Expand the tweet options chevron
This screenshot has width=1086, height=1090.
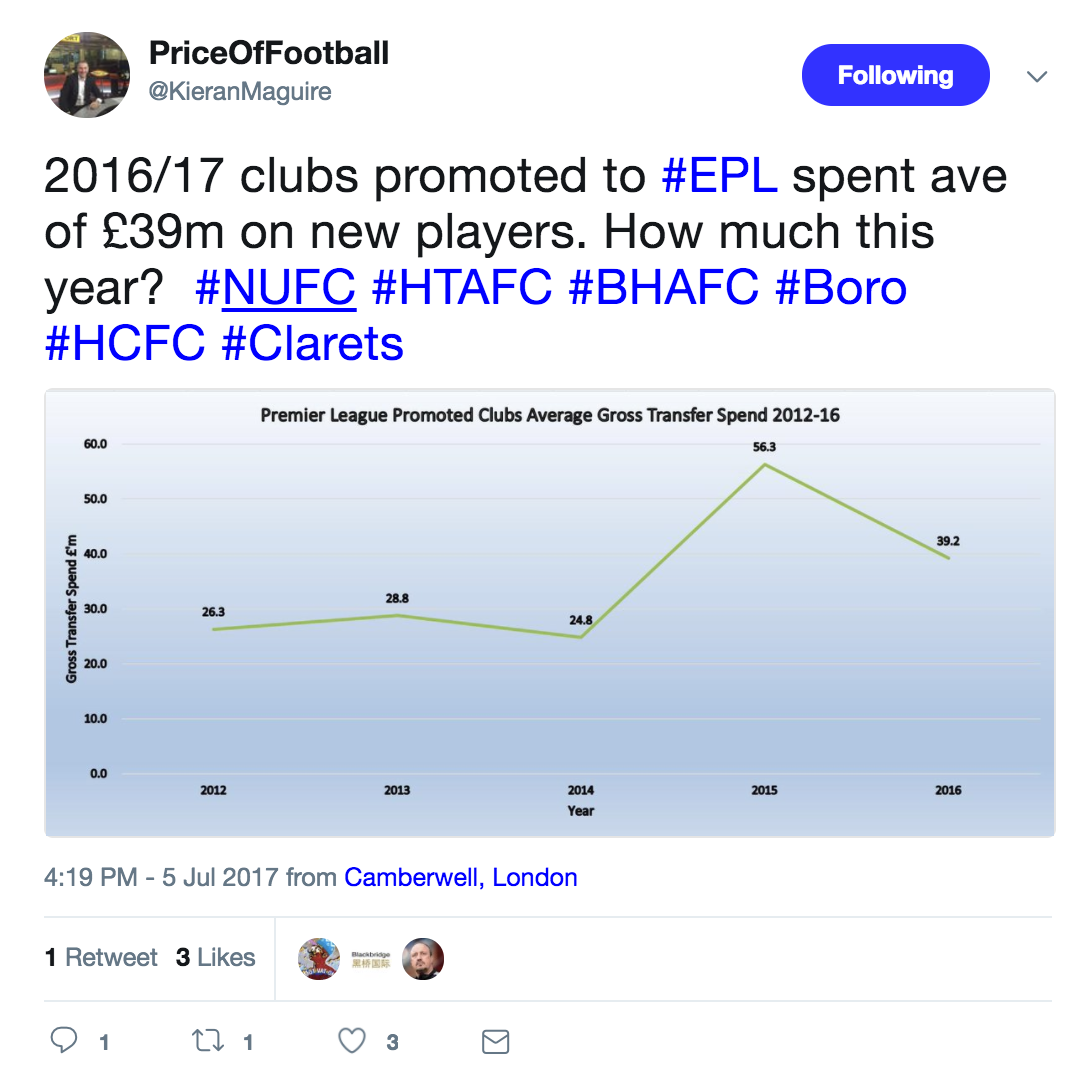point(1037,76)
